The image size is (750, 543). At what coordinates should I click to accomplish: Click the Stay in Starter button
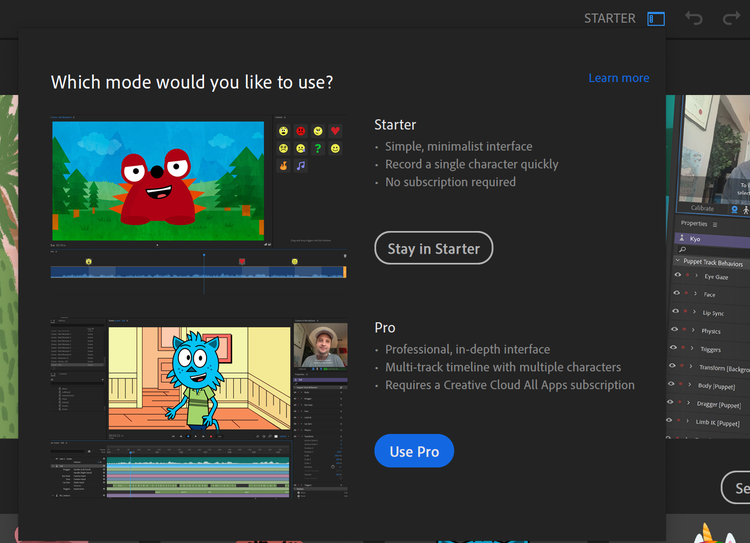coord(433,248)
